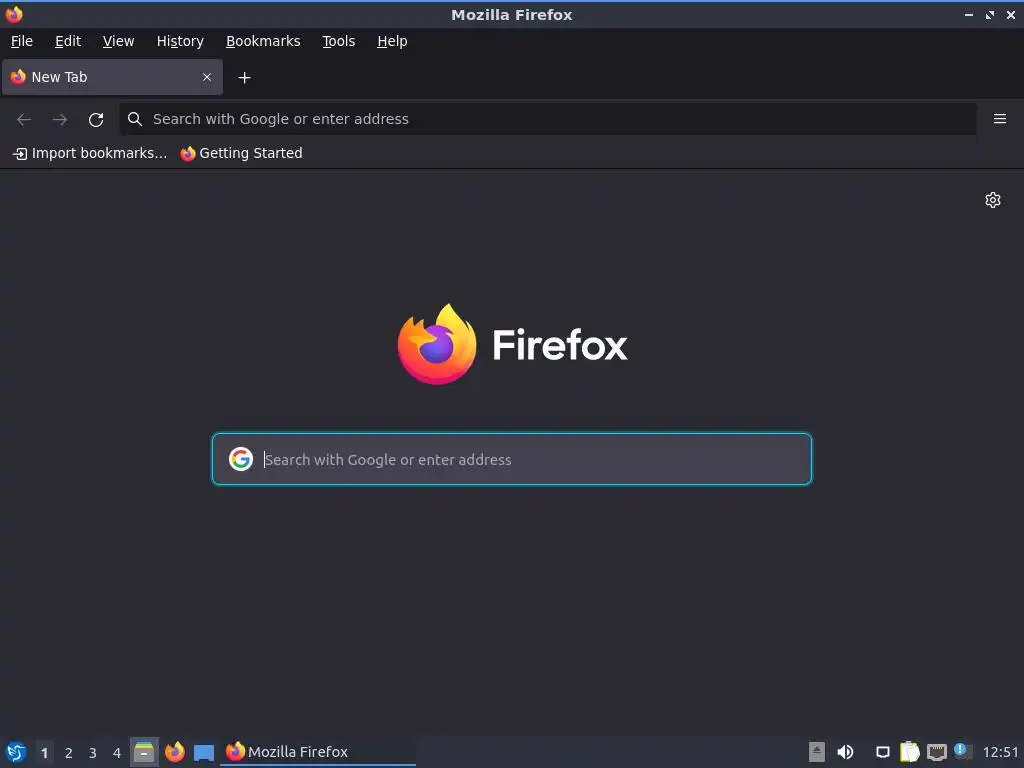Click the Firefox logo on new tab page

coord(512,344)
